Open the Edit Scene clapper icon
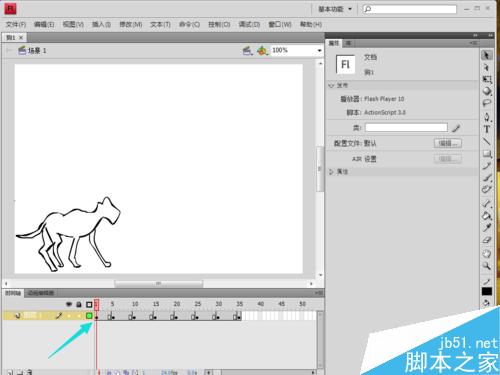500x375 pixels. (x=247, y=51)
